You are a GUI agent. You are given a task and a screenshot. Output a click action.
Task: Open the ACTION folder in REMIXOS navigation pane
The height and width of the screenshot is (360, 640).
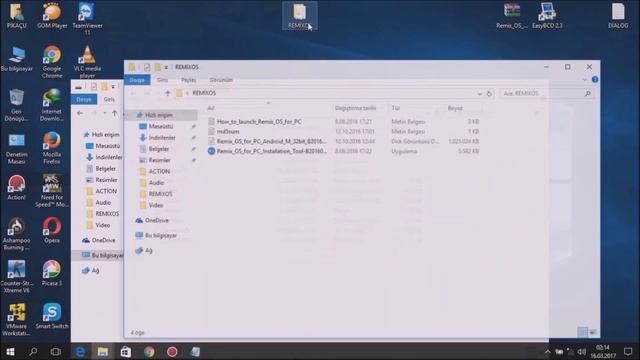click(x=159, y=171)
